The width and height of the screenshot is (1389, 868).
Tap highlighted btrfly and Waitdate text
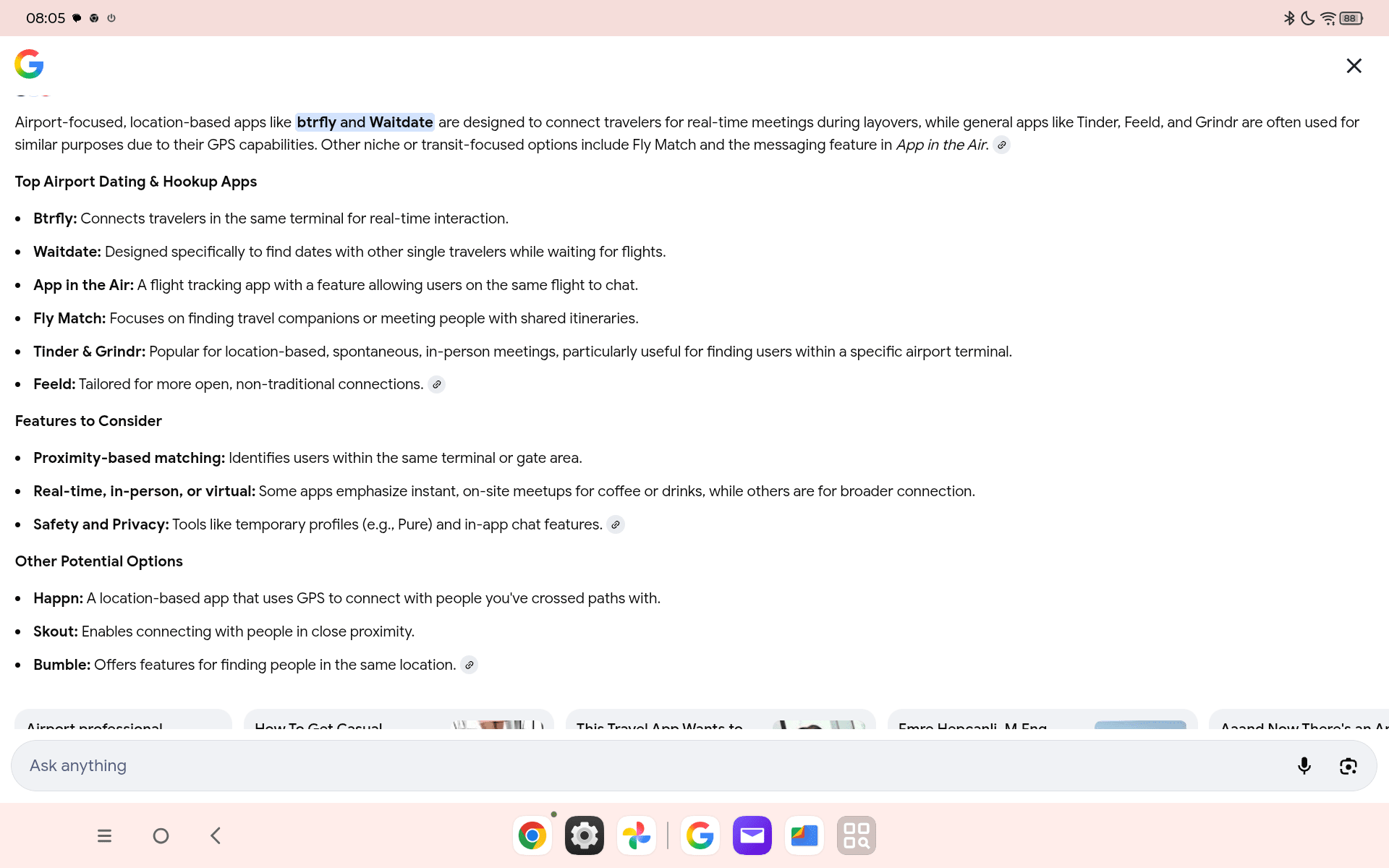[x=365, y=122]
